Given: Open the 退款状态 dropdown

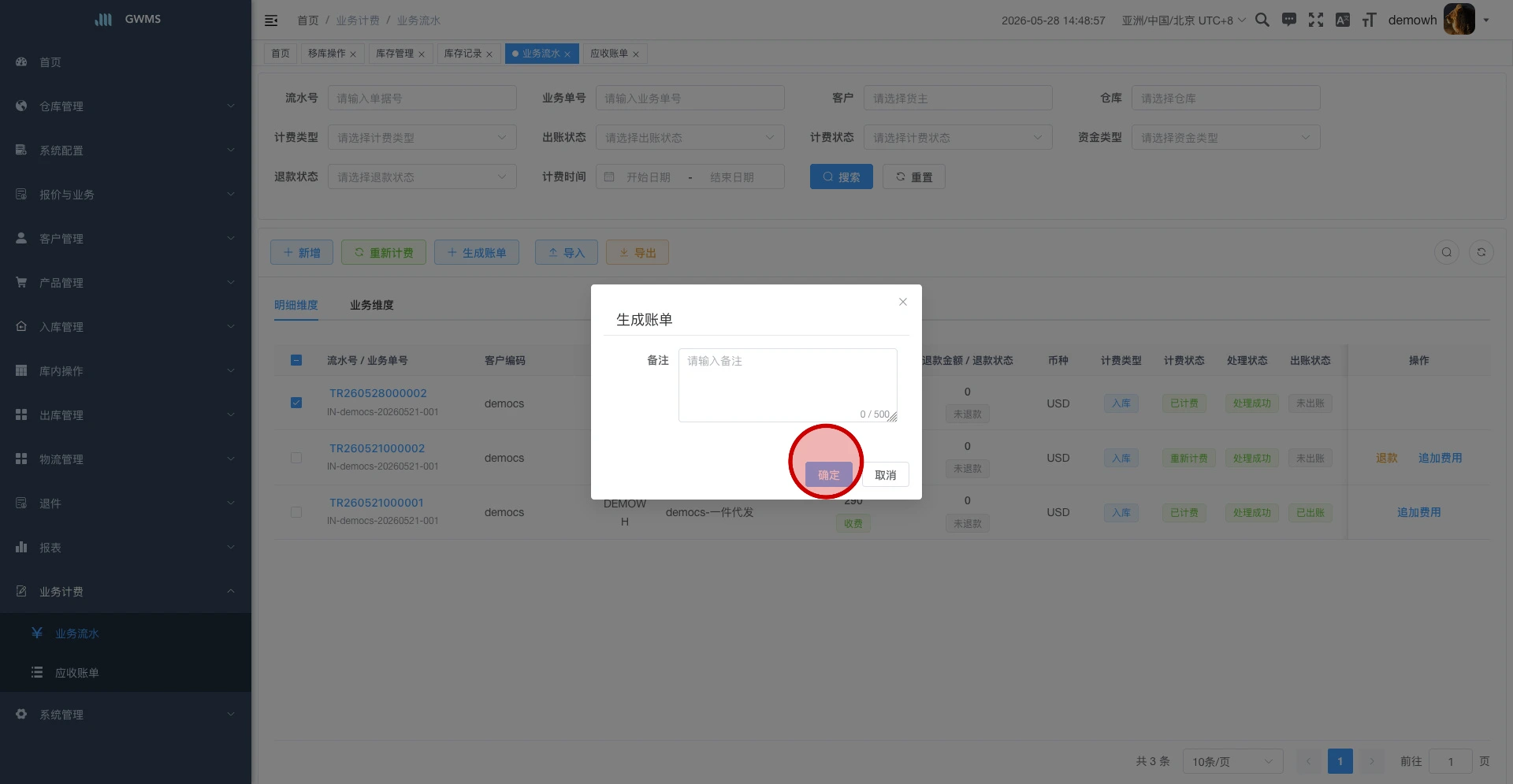Looking at the screenshot, I should point(422,176).
